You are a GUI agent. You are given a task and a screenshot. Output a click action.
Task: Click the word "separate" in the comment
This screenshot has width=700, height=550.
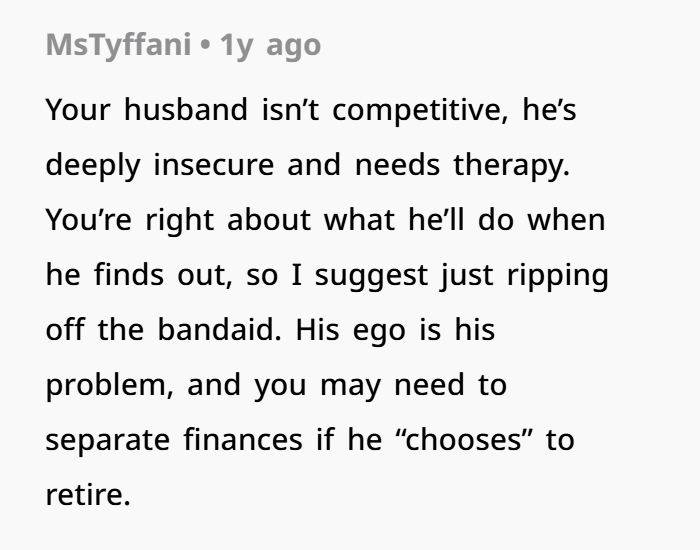point(107,440)
